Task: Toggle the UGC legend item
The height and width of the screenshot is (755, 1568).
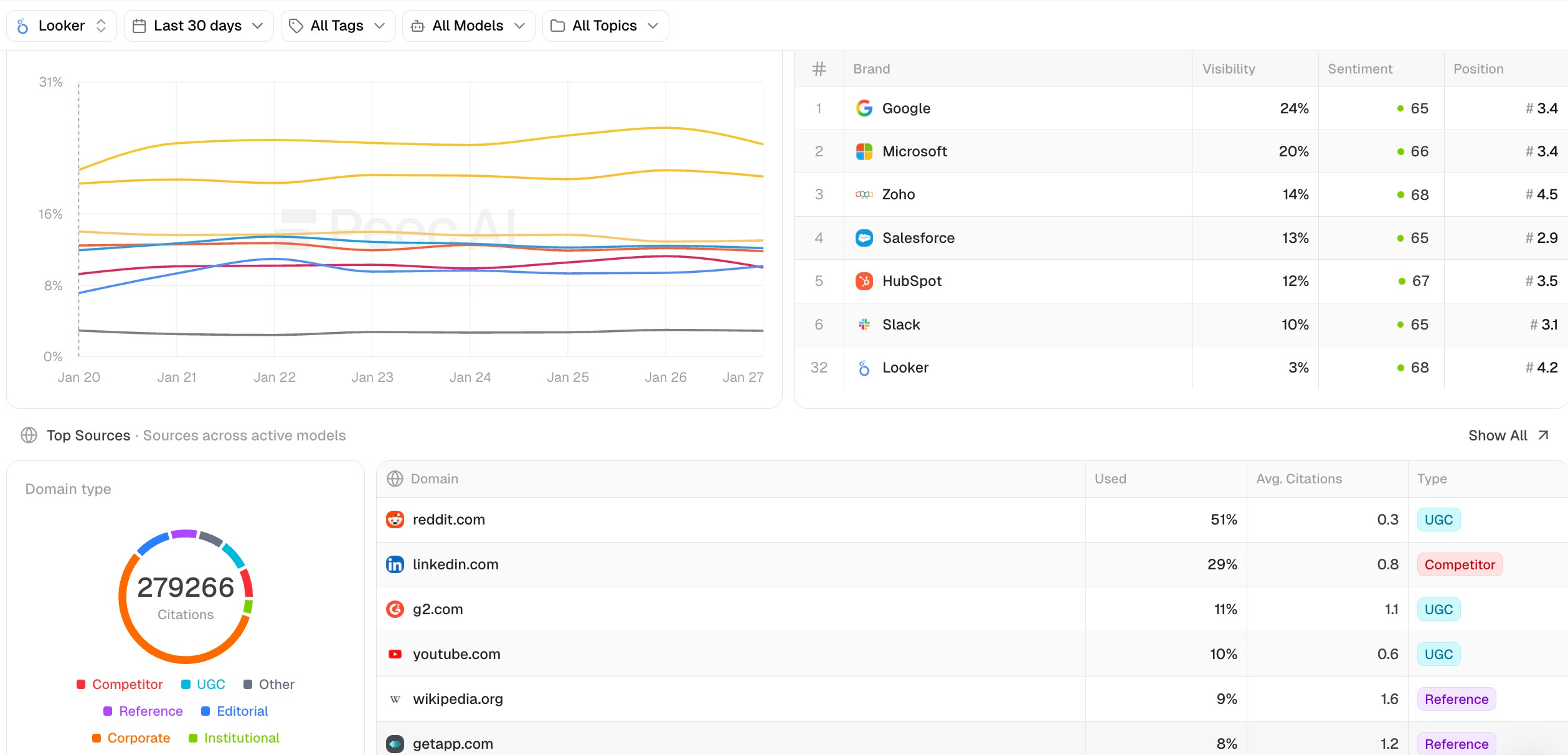Action: click(x=203, y=684)
